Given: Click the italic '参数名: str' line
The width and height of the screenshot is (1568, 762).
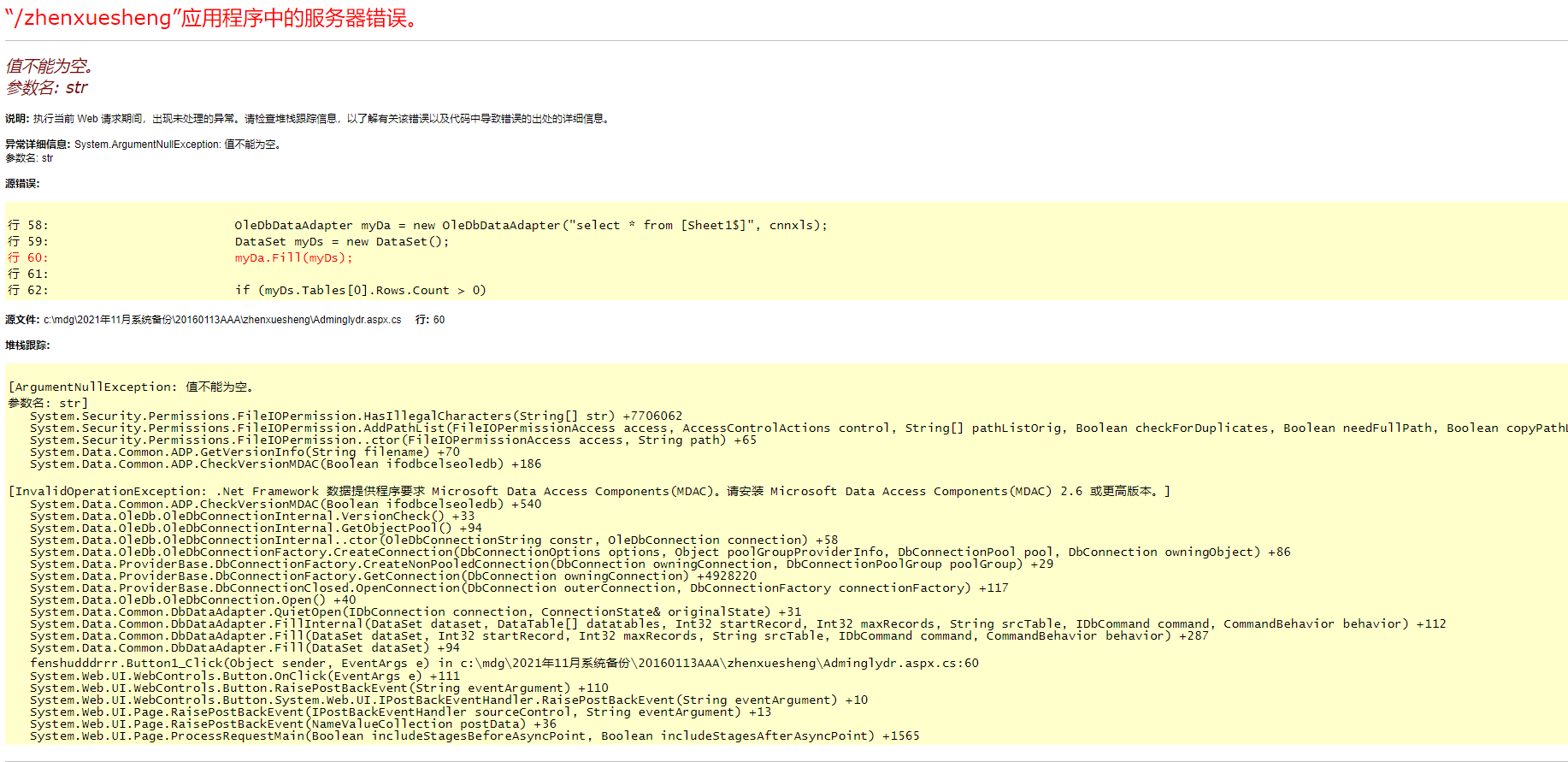Looking at the screenshot, I should [47, 87].
